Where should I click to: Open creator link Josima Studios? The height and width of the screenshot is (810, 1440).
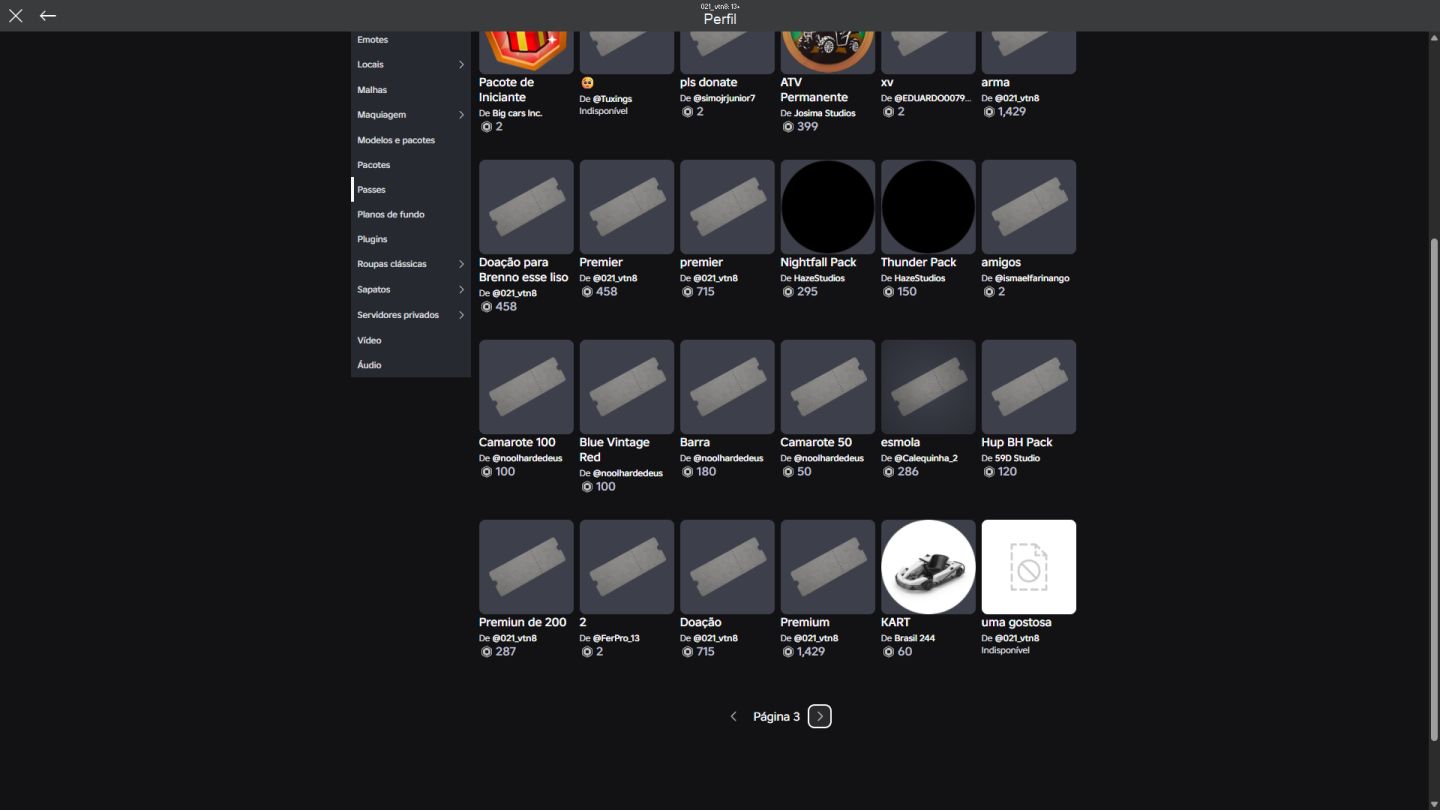[824, 113]
